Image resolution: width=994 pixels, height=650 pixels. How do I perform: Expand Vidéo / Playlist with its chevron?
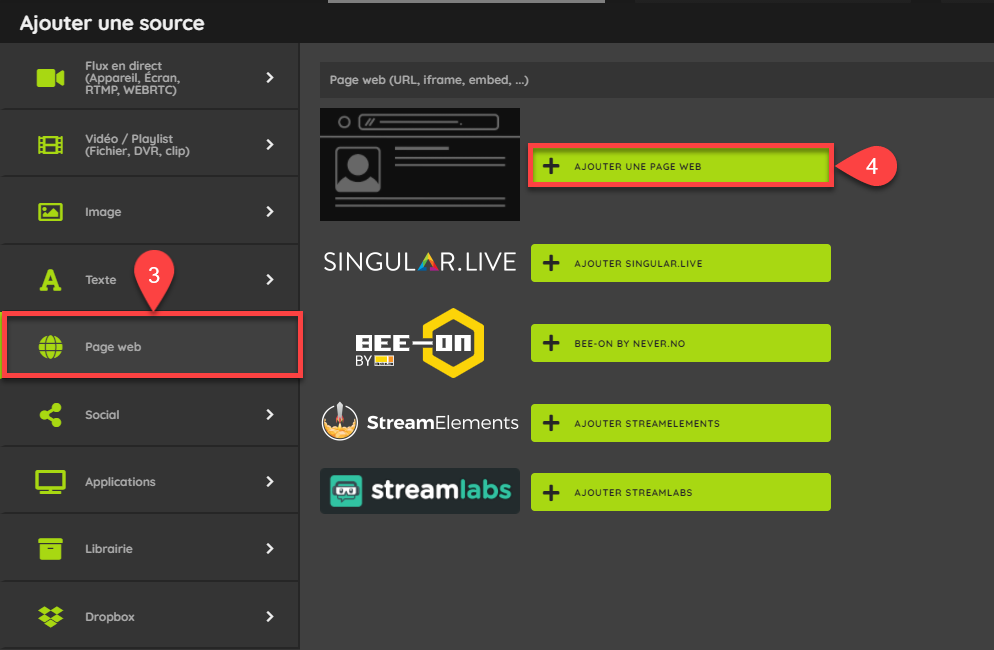[270, 145]
